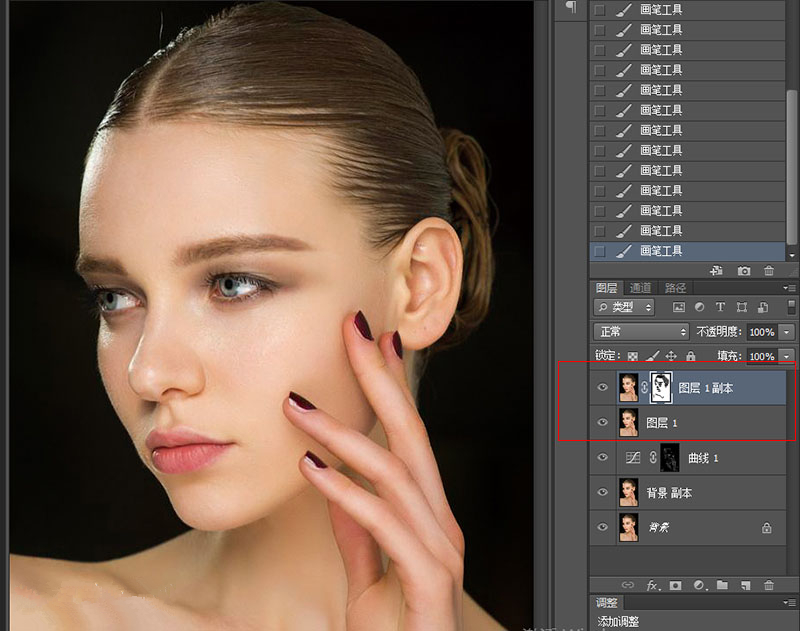Open layer style fx menu
This screenshot has width=800, height=631.
coord(651,585)
